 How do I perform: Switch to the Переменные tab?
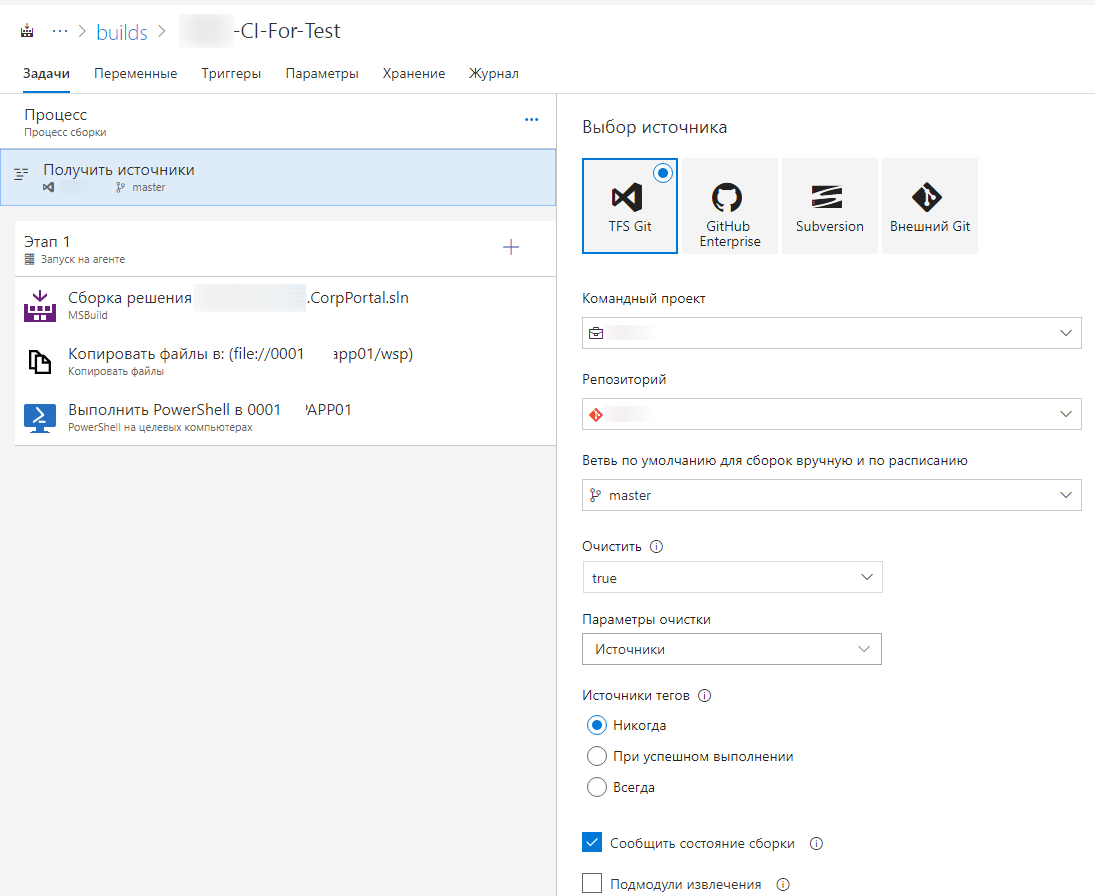135,73
